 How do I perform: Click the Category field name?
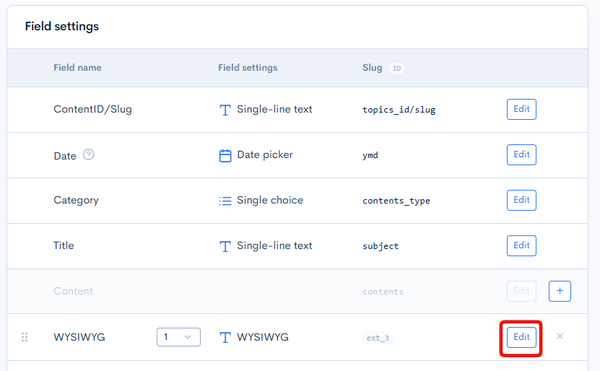(76, 200)
